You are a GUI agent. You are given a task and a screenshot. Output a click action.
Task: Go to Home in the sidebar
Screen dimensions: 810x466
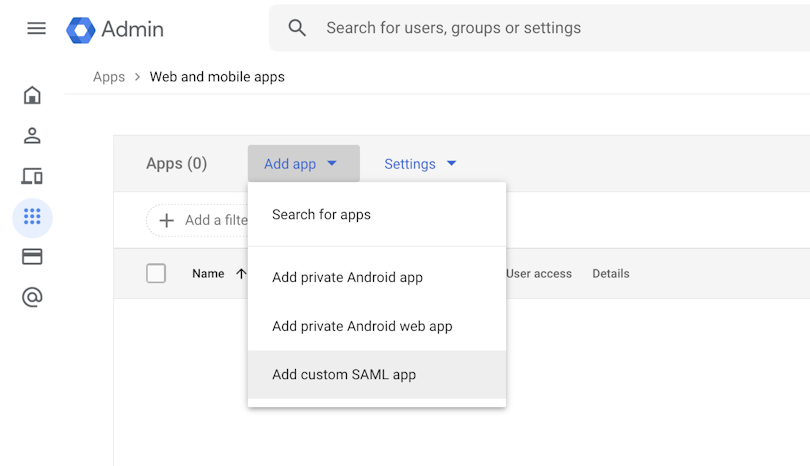pos(32,95)
